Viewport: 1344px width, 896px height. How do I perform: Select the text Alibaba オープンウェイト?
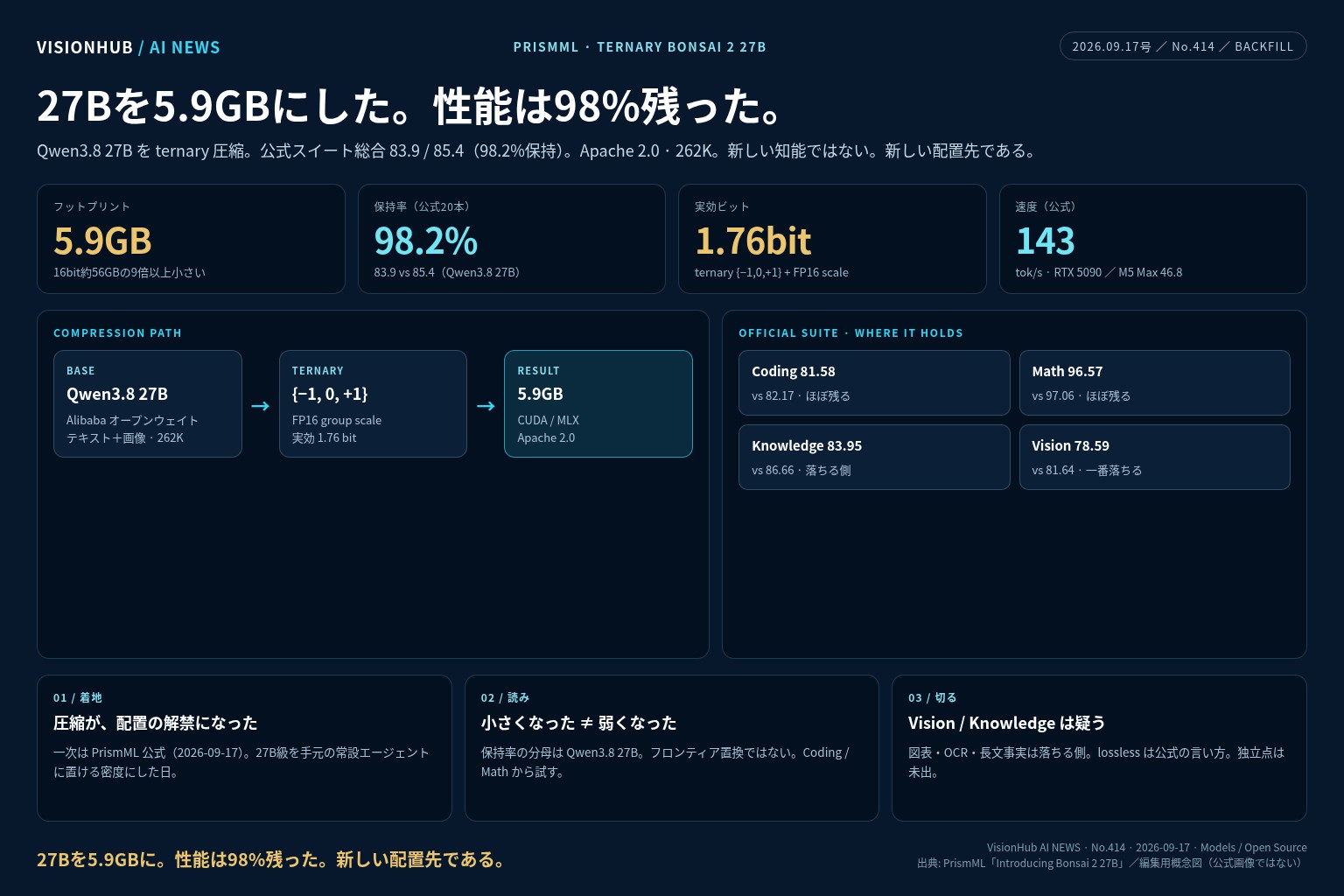coord(132,420)
